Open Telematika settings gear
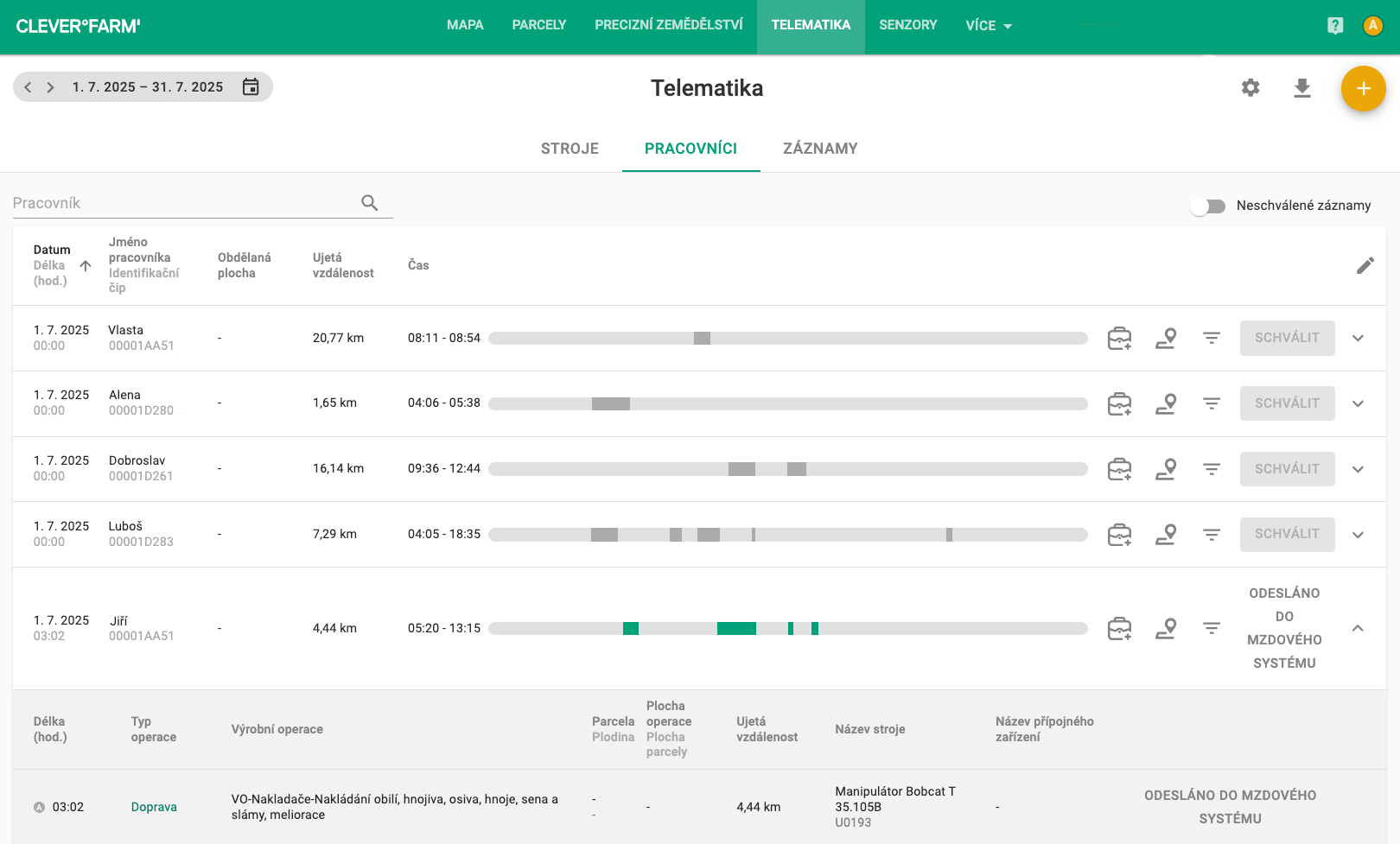The width and height of the screenshot is (1400, 844). [x=1250, y=88]
